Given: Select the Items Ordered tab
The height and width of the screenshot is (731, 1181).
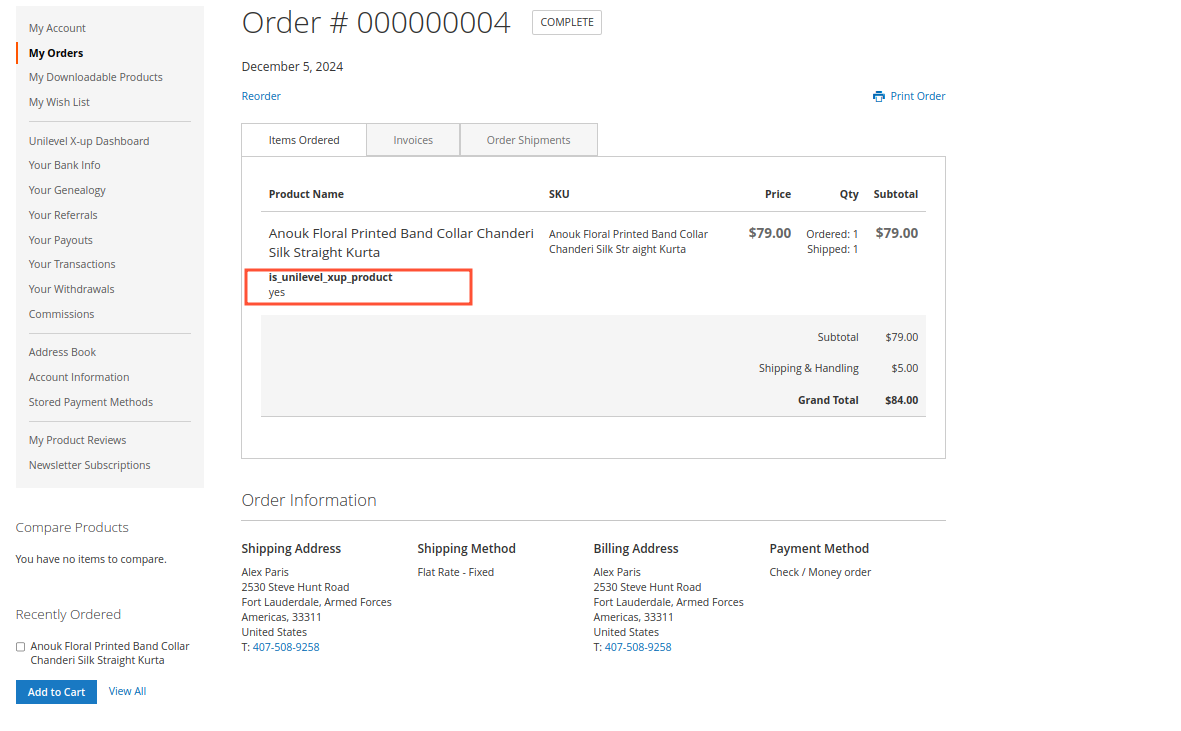Looking at the screenshot, I should tap(304, 140).
